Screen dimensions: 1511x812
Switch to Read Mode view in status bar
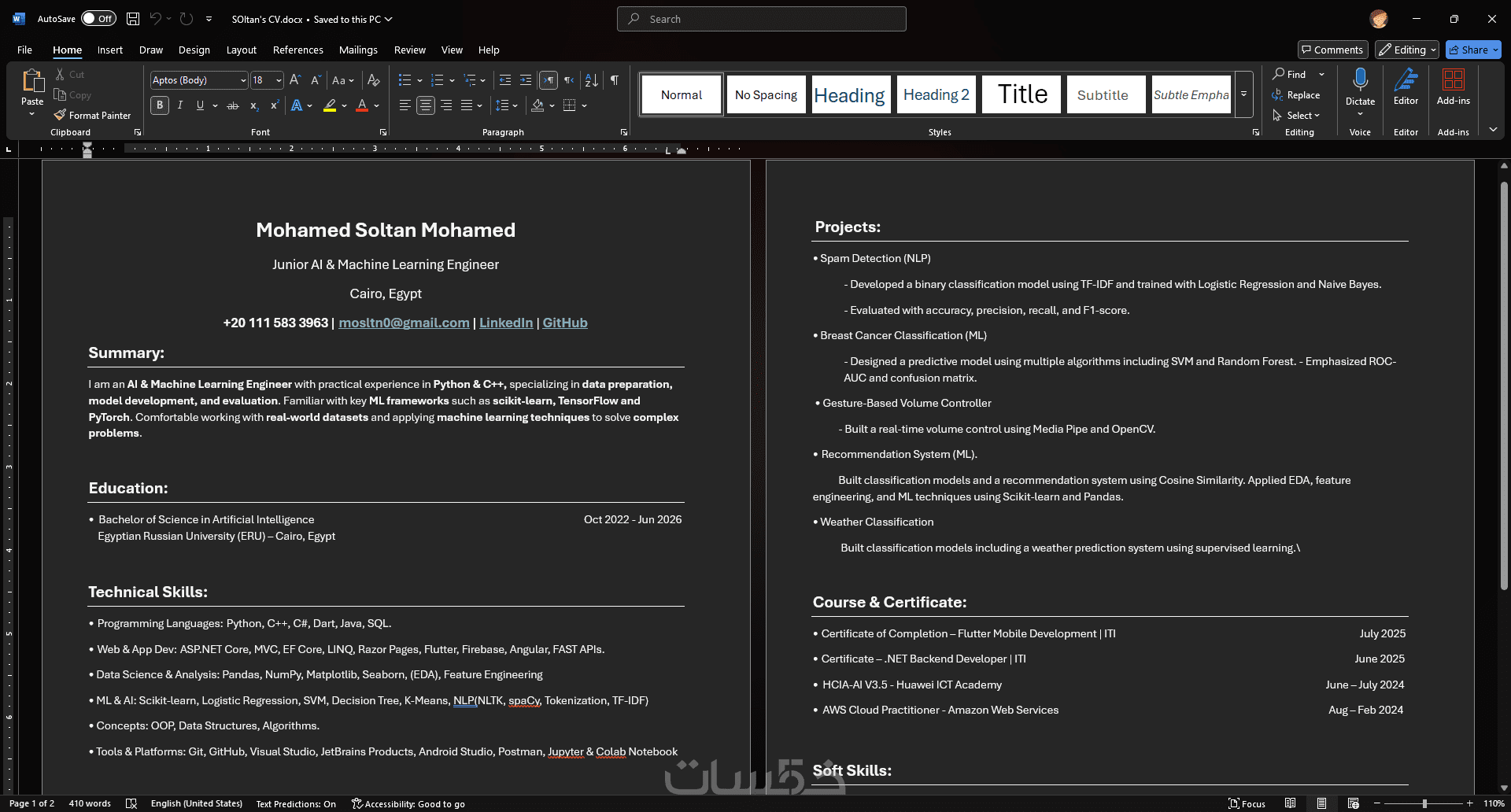[1290, 803]
